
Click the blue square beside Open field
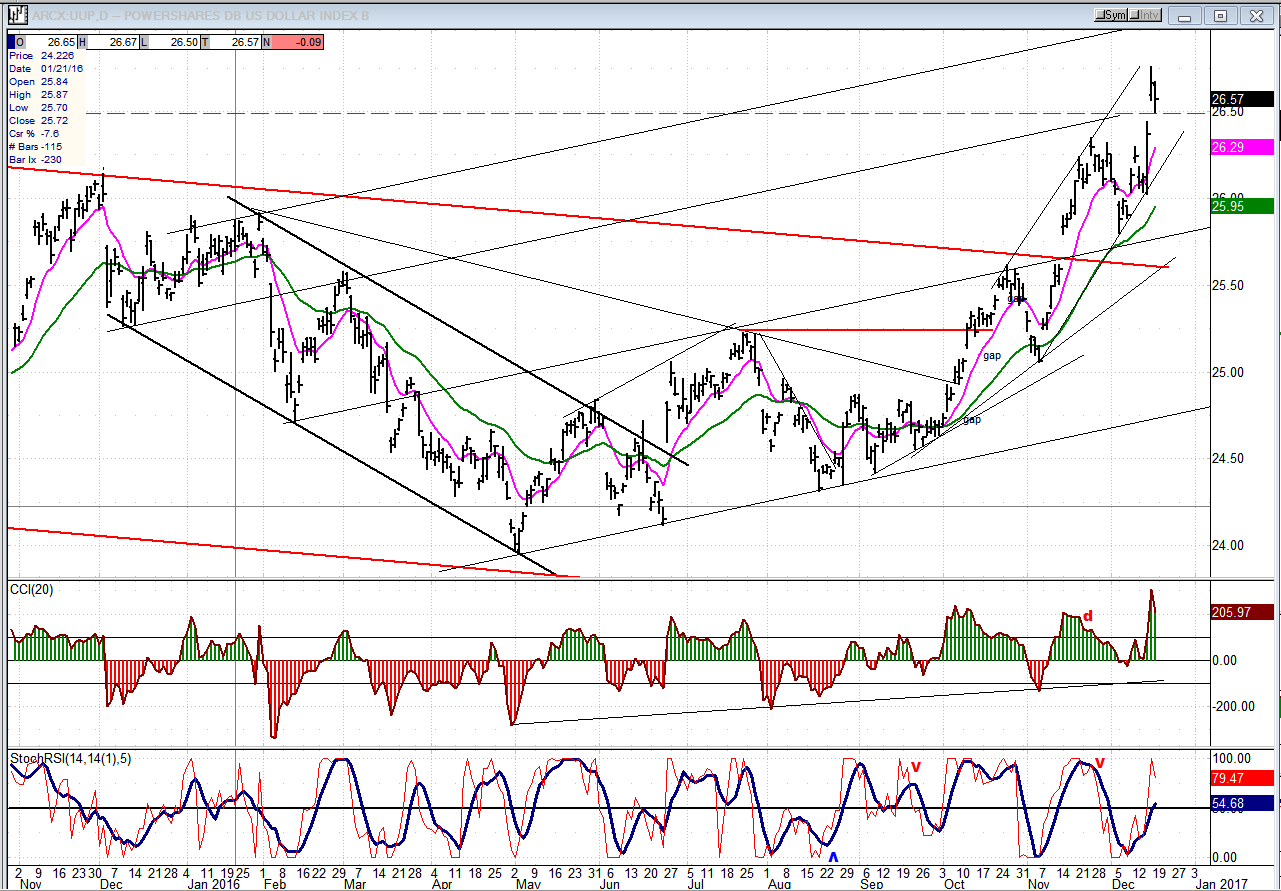pyautogui.click(x=13, y=42)
